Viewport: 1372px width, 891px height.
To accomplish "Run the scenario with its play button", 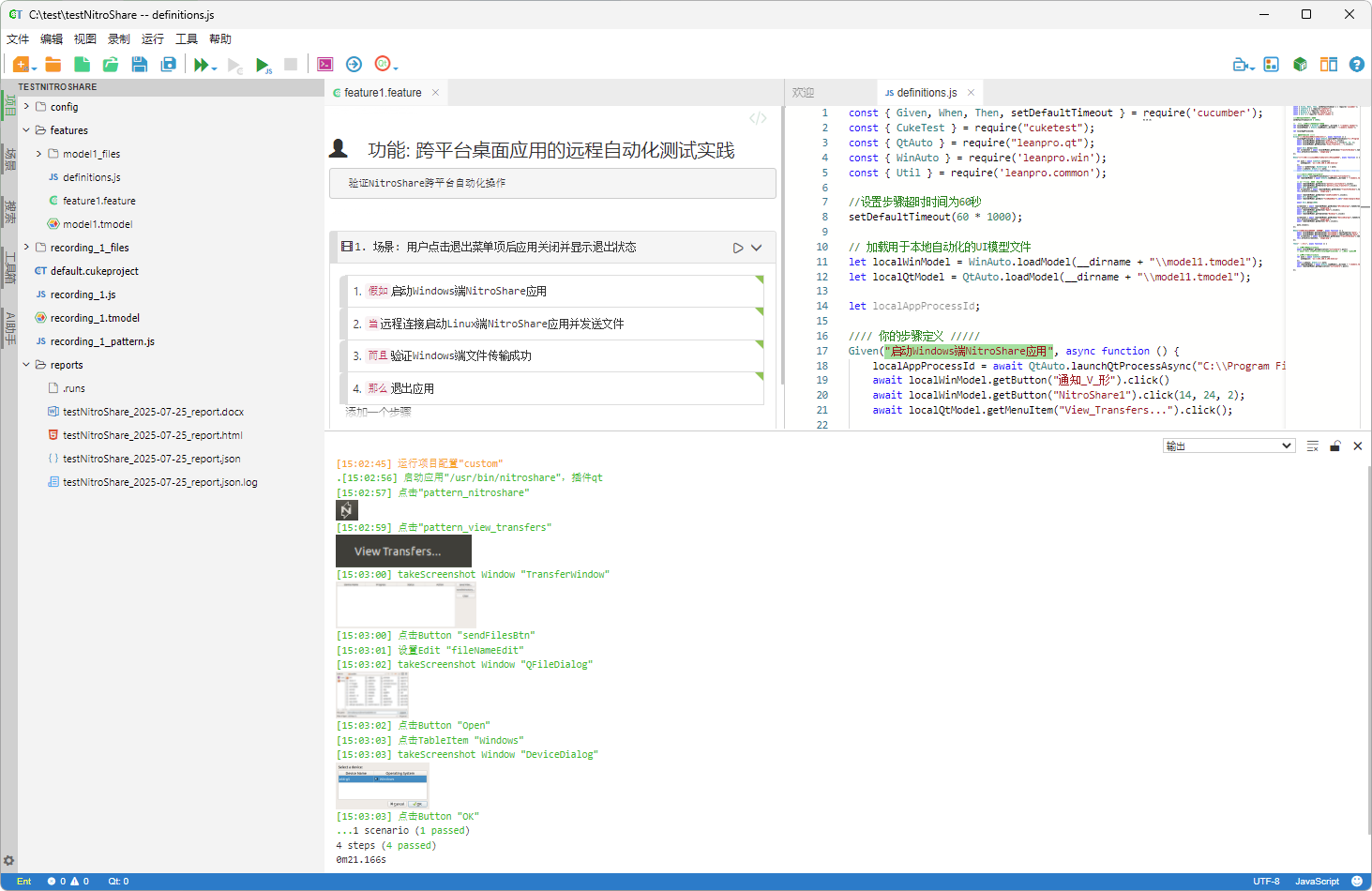I will tap(738, 248).
